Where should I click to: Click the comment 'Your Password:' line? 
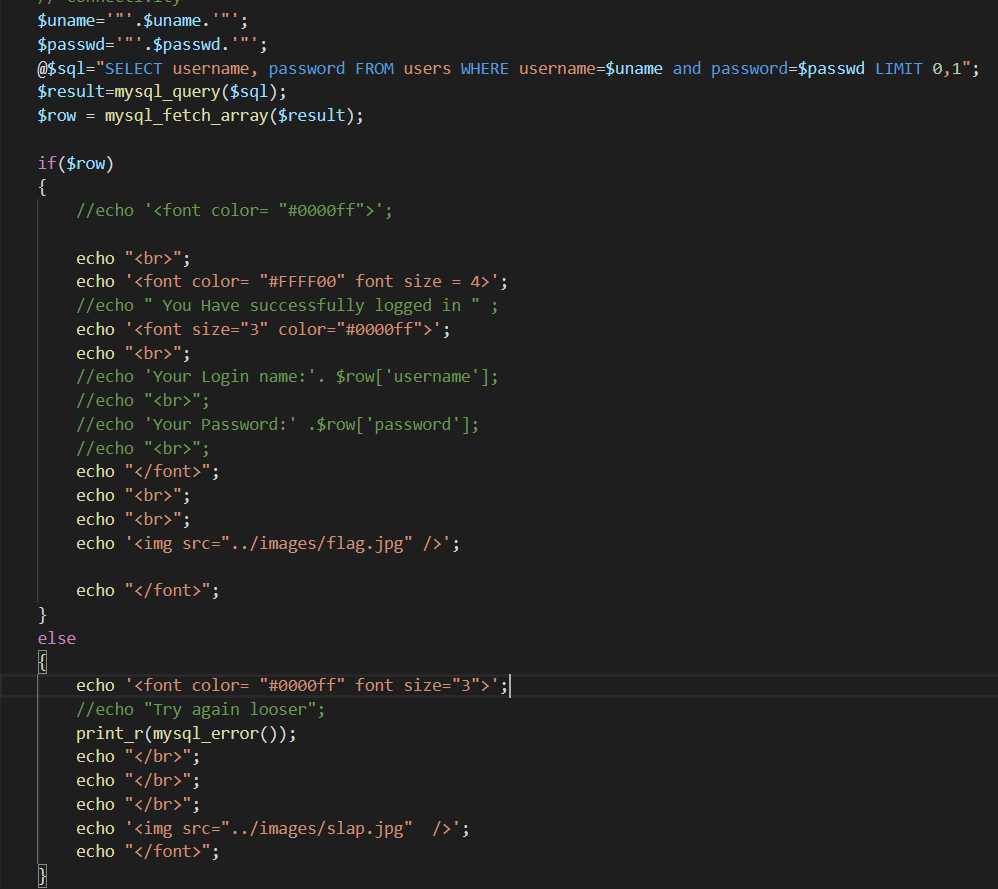pos(277,424)
